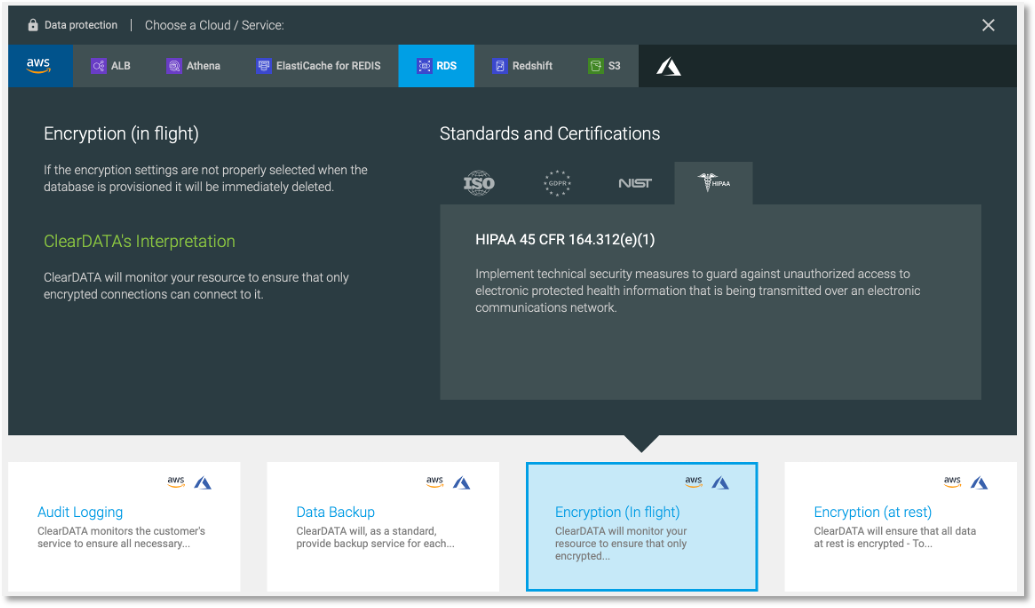Click the Standards and Certifications heading
Viewport: 1035px width, 608px height.
[550, 133]
